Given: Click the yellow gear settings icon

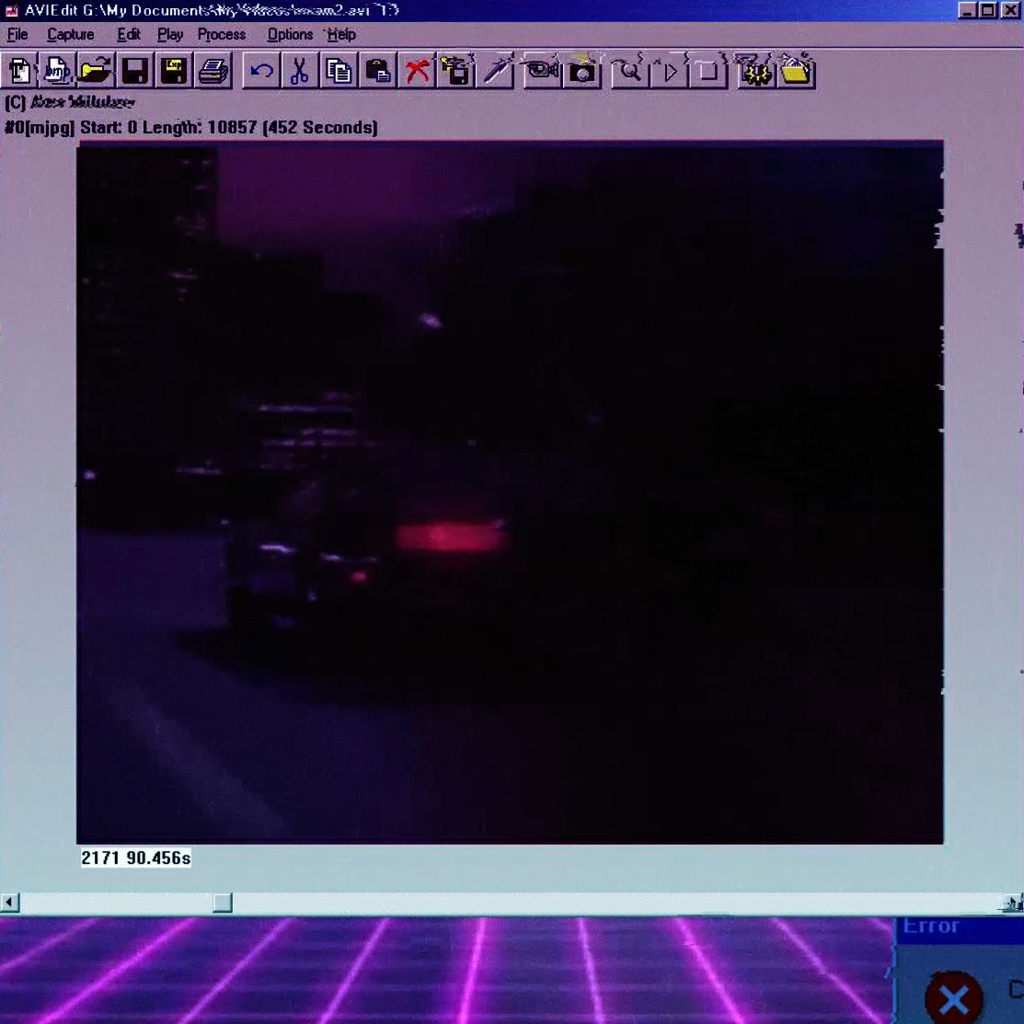Looking at the screenshot, I should pos(755,71).
